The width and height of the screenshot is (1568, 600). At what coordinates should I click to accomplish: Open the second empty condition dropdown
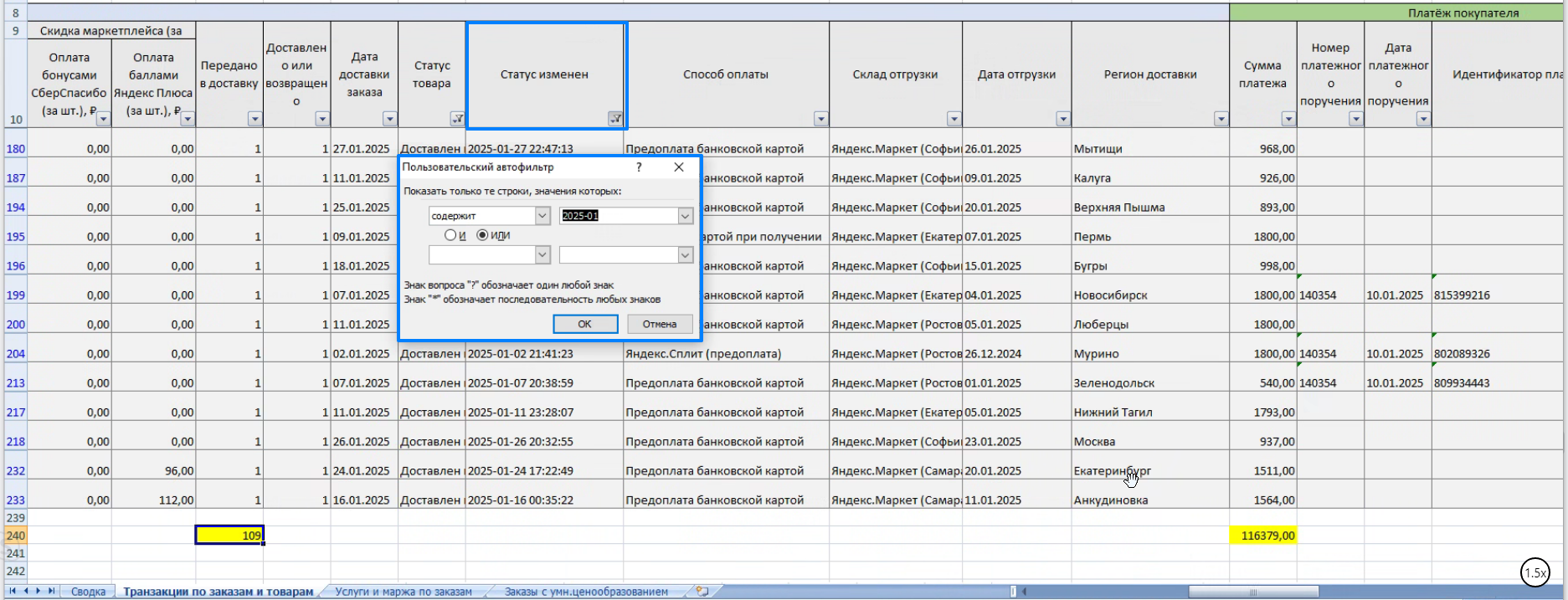click(x=542, y=254)
